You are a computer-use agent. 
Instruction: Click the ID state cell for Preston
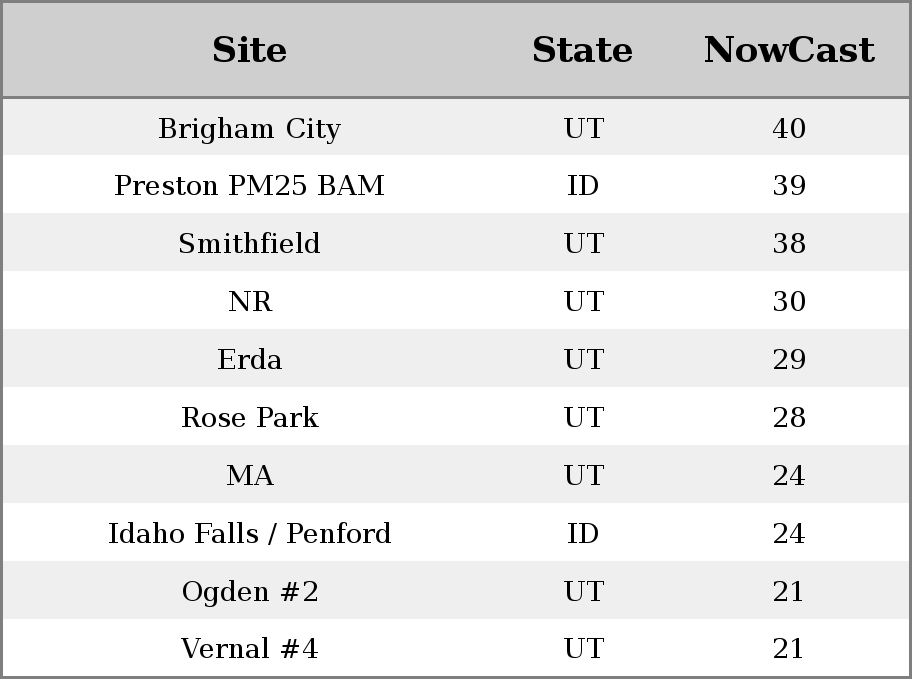pos(583,186)
